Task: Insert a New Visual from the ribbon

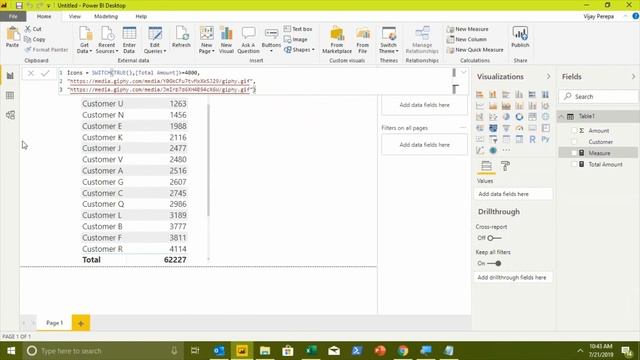Action: (226, 40)
